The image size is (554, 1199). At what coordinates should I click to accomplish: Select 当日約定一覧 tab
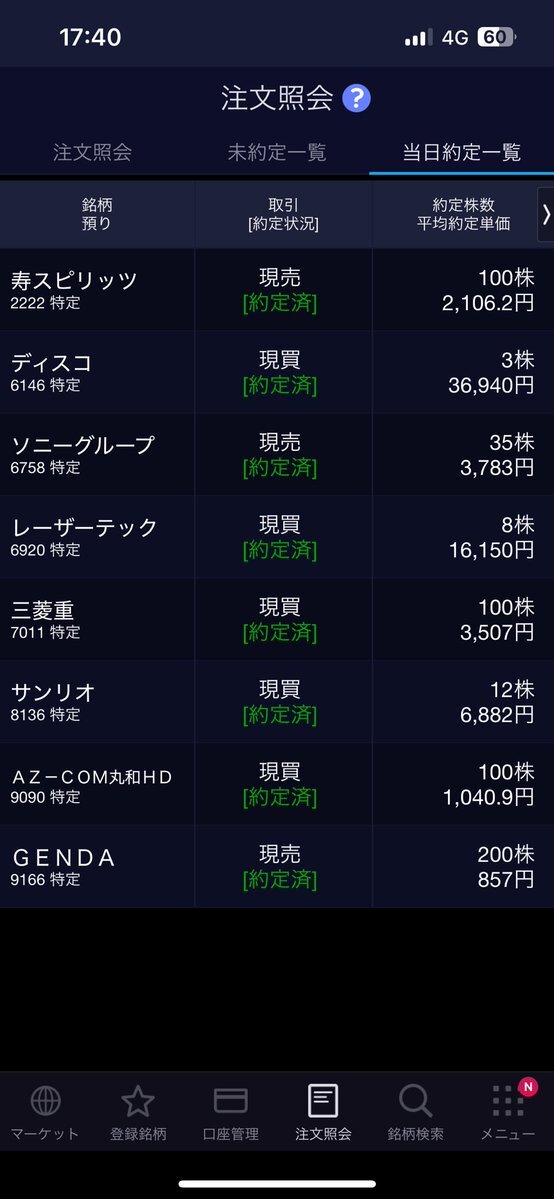tap(461, 152)
